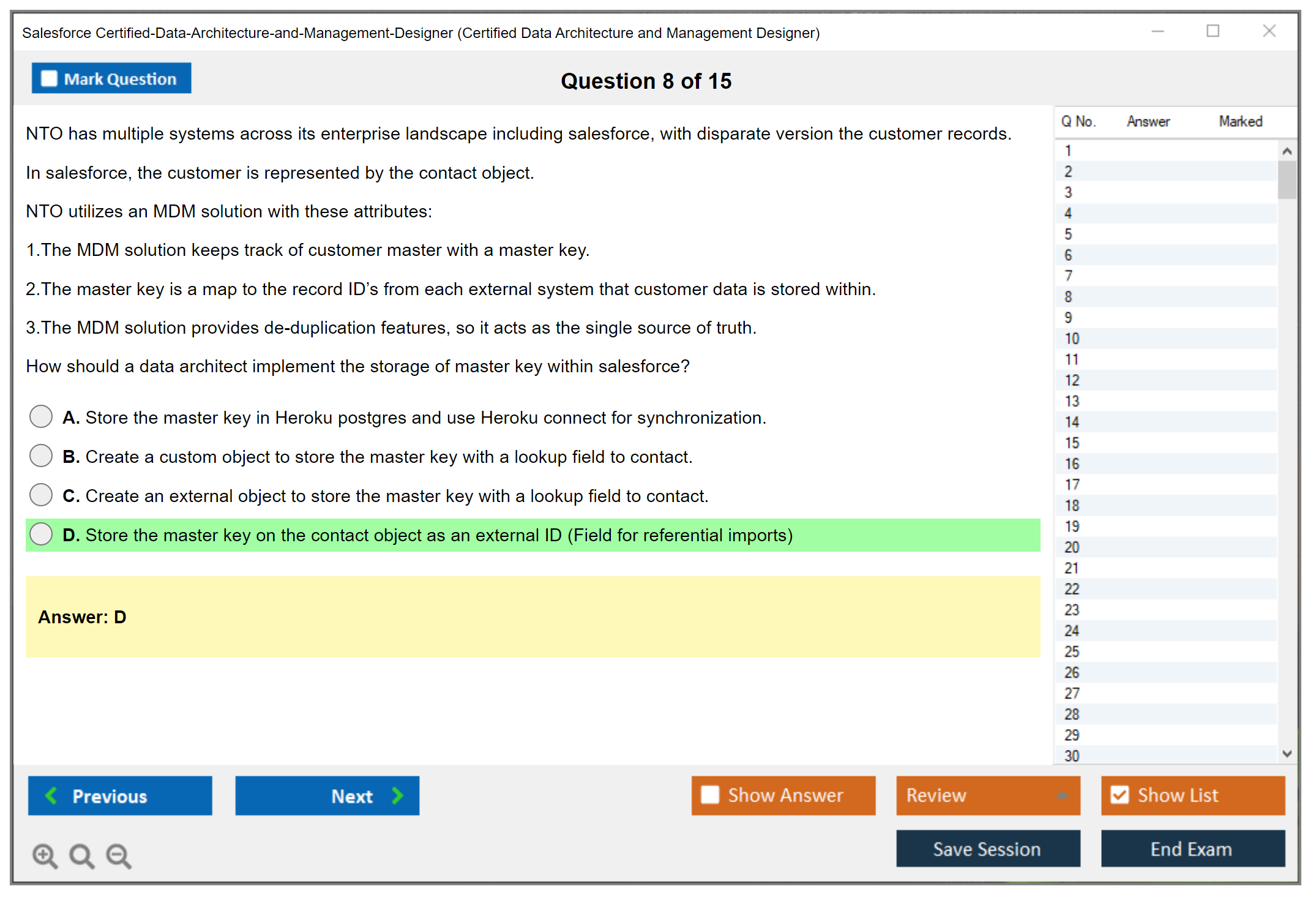The height and width of the screenshot is (900, 1316).
Task: Open the Review dropdown menu
Action: (x=1062, y=795)
